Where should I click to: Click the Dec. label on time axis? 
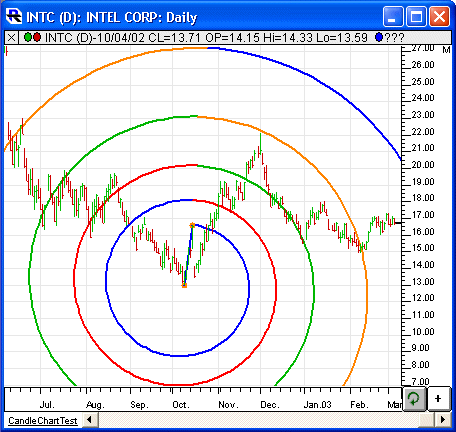[270, 405]
